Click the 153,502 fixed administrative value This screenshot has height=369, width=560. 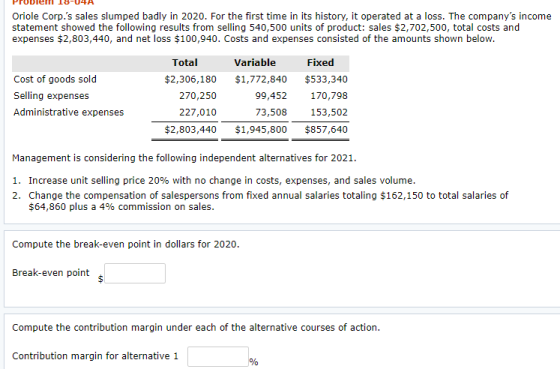tap(329, 112)
